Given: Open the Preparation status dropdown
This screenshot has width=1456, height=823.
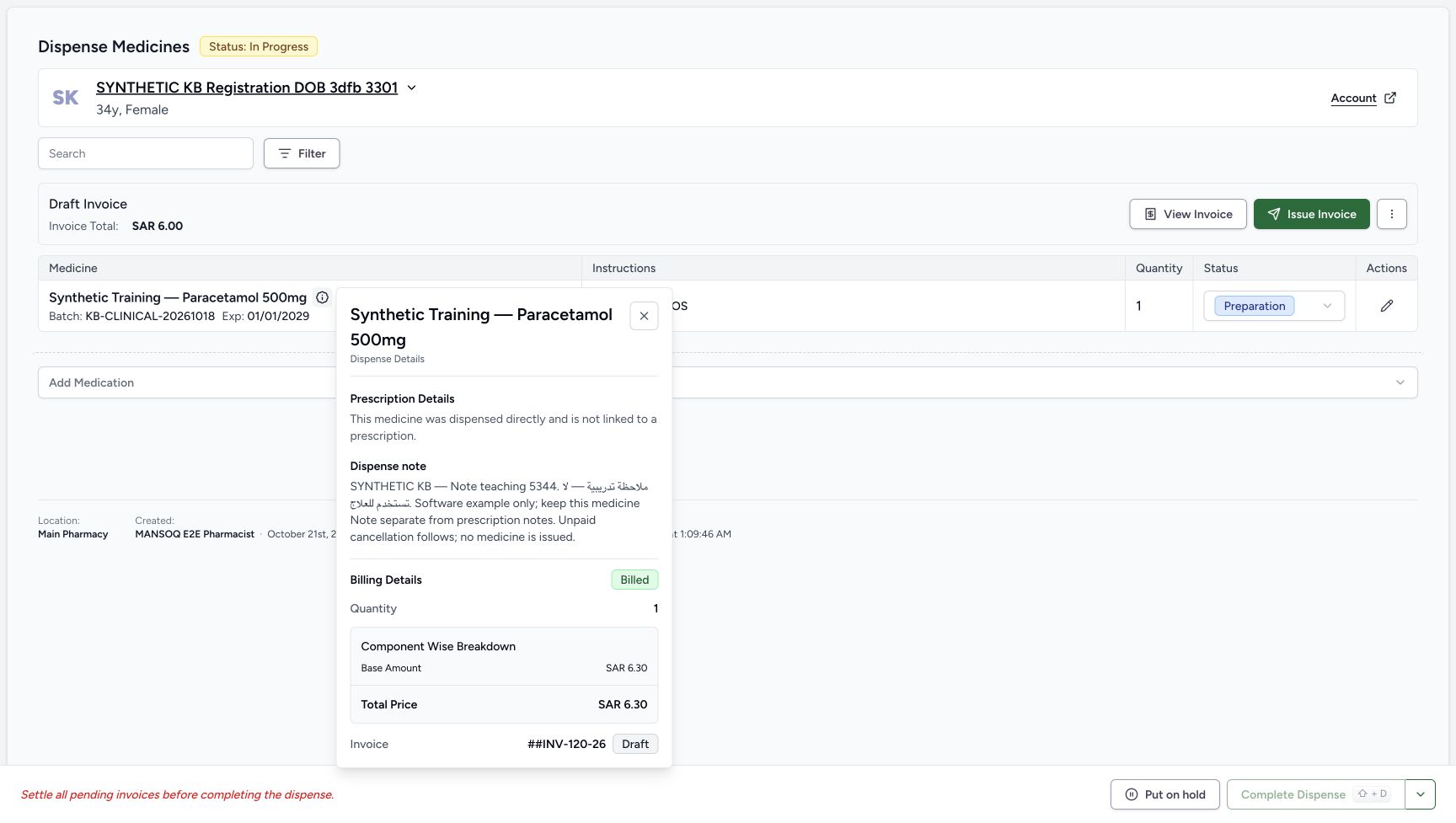Looking at the screenshot, I should 1274,306.
